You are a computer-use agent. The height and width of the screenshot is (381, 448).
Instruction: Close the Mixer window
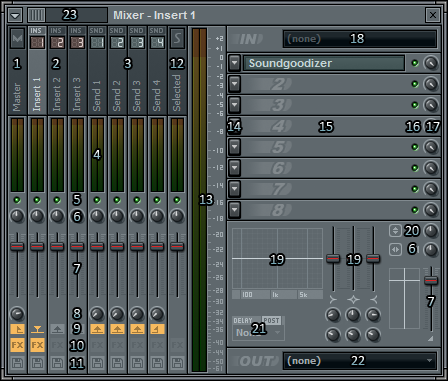(x=433, y=15)
